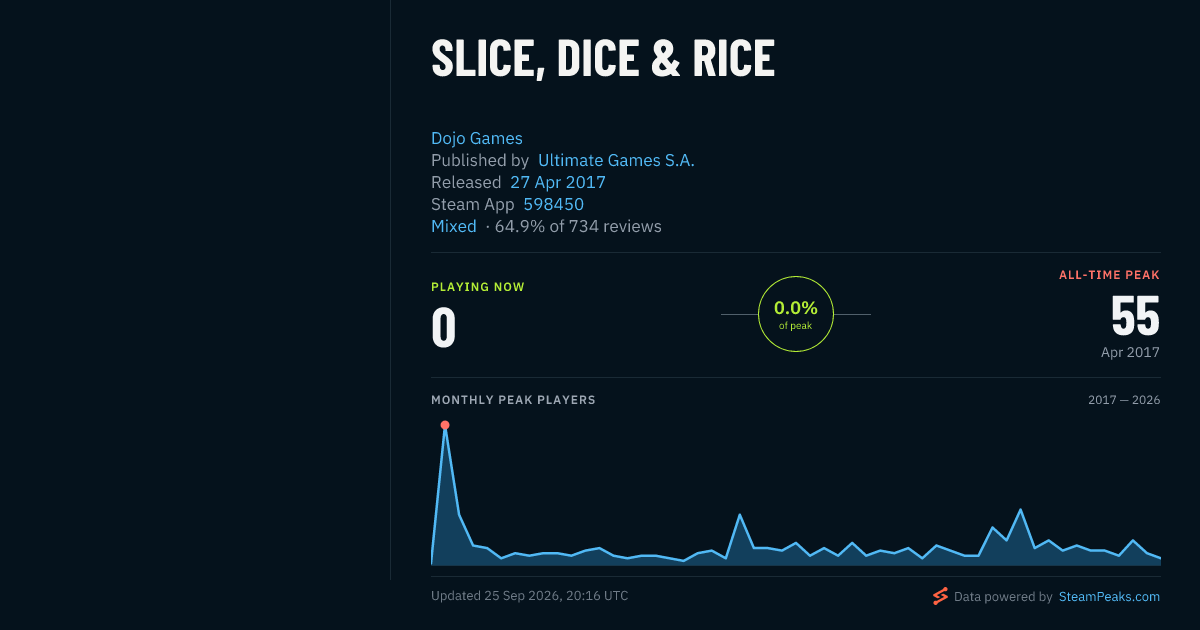Screen dimensions: 1200x630
Task: Click the SteamPeaks logo icon
Action: [940, 596]
